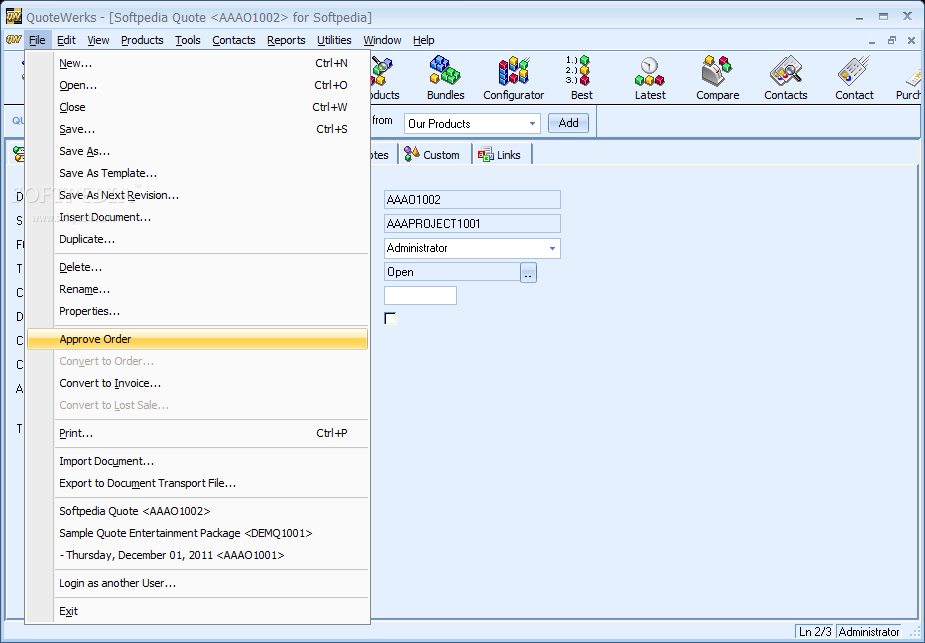Select Save As... menu entry
Viewport: 925px width, 643px height.
197,151
